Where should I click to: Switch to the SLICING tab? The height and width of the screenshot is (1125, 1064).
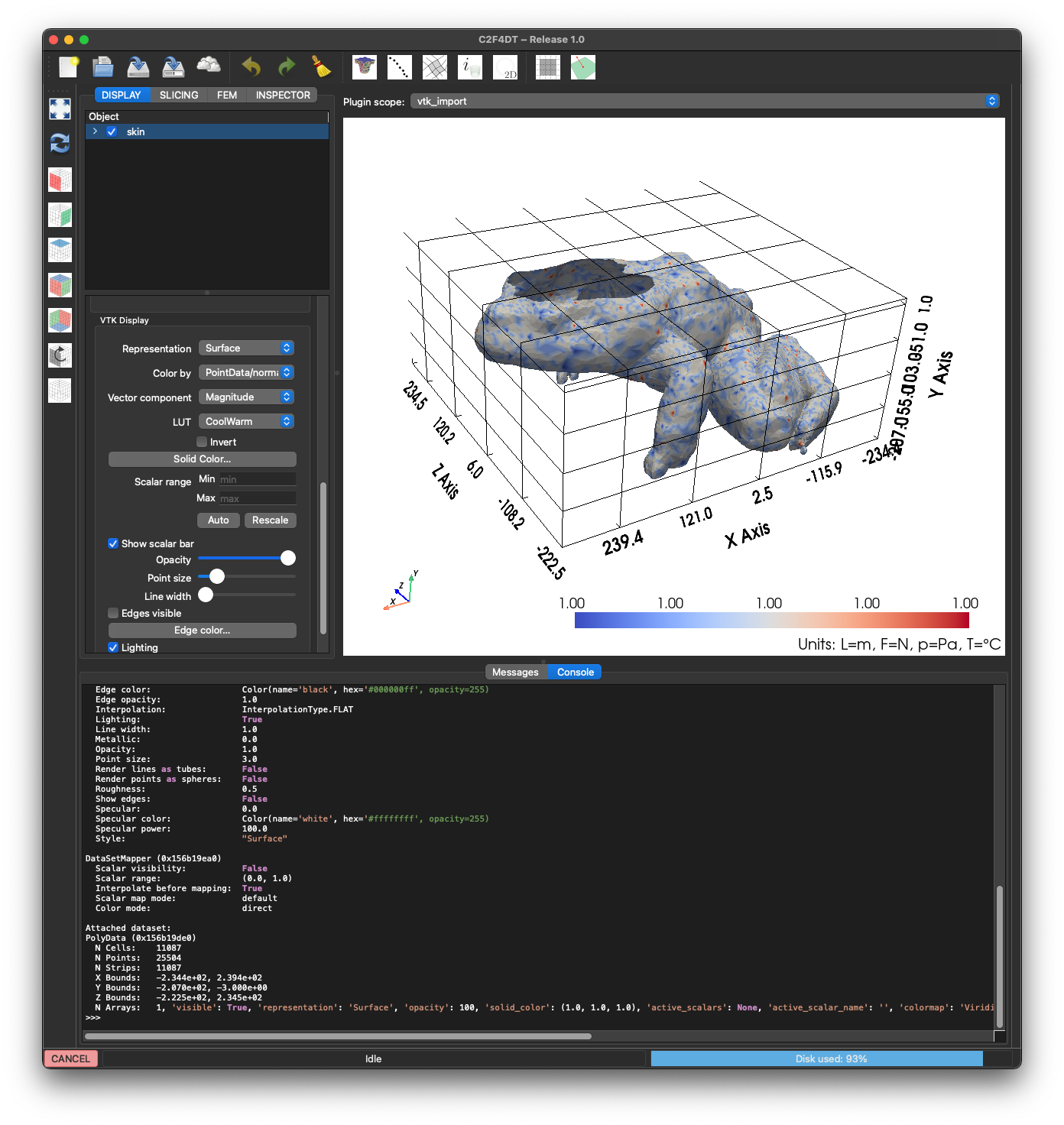click(x=179, y=95)
